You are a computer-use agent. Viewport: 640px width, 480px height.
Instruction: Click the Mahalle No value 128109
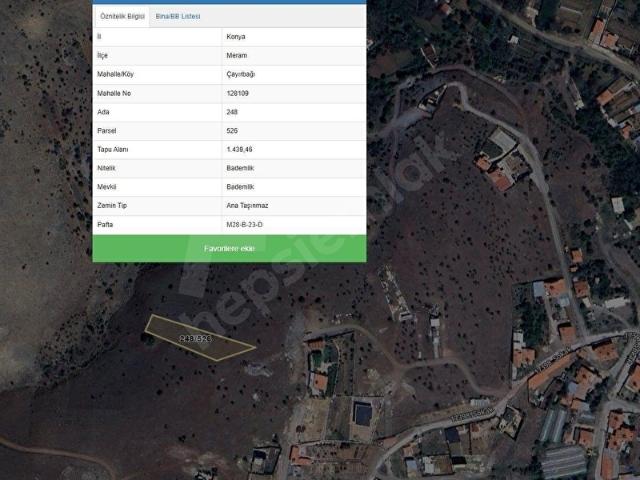point(238,93)
